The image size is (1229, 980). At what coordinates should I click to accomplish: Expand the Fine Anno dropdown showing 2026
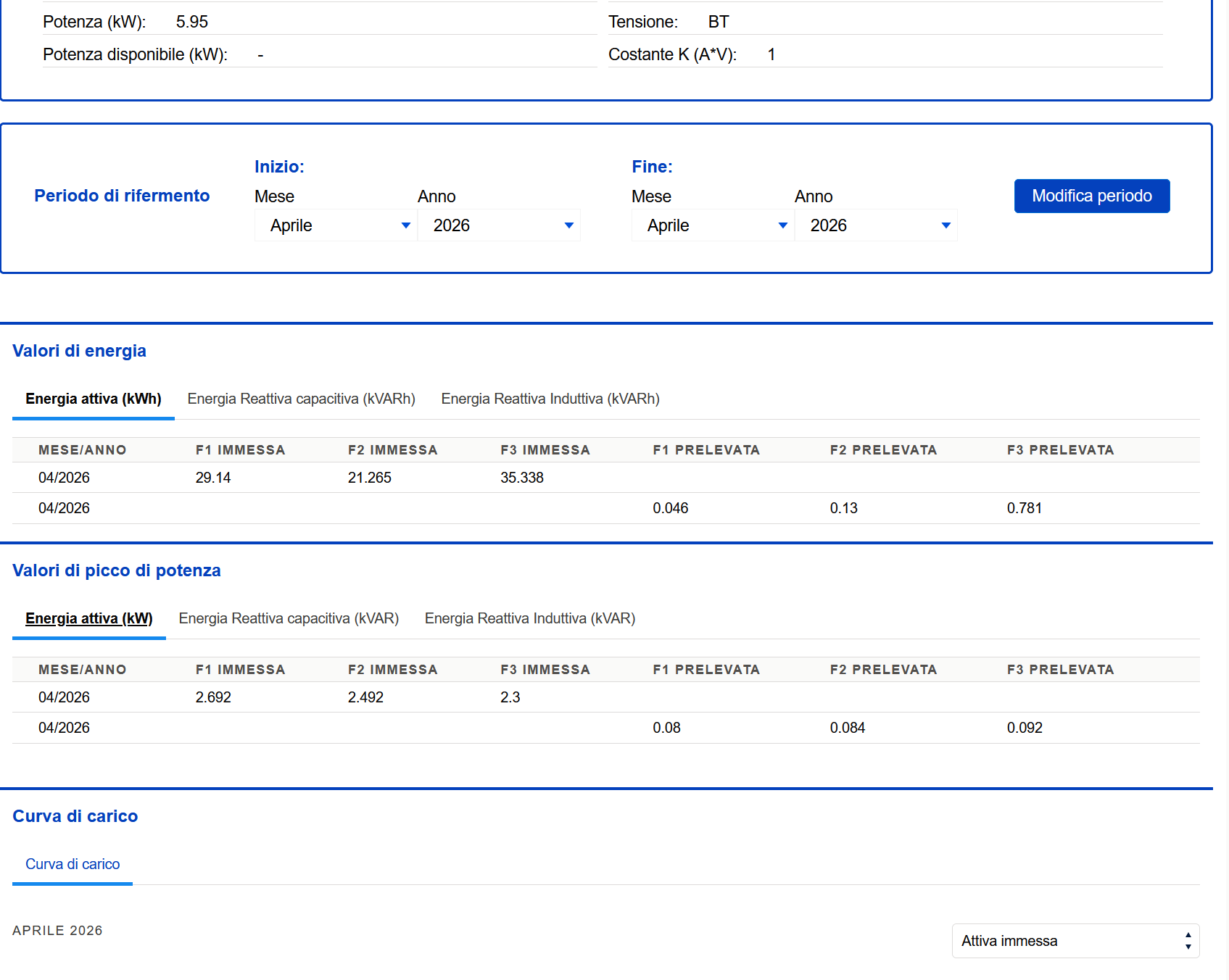(x=876, y=225)
